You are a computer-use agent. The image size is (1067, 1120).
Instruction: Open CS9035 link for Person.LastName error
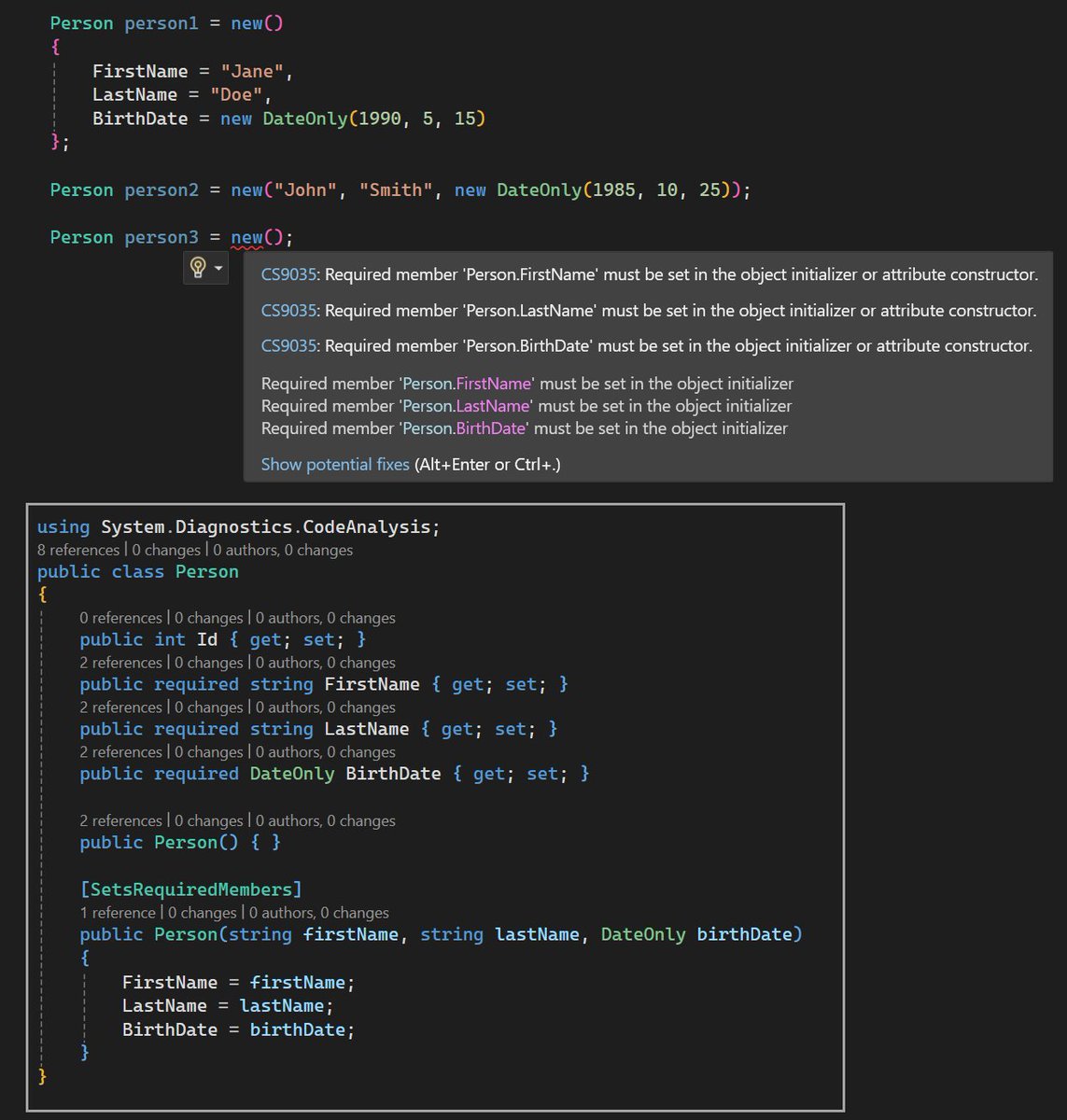coord(289,310)
